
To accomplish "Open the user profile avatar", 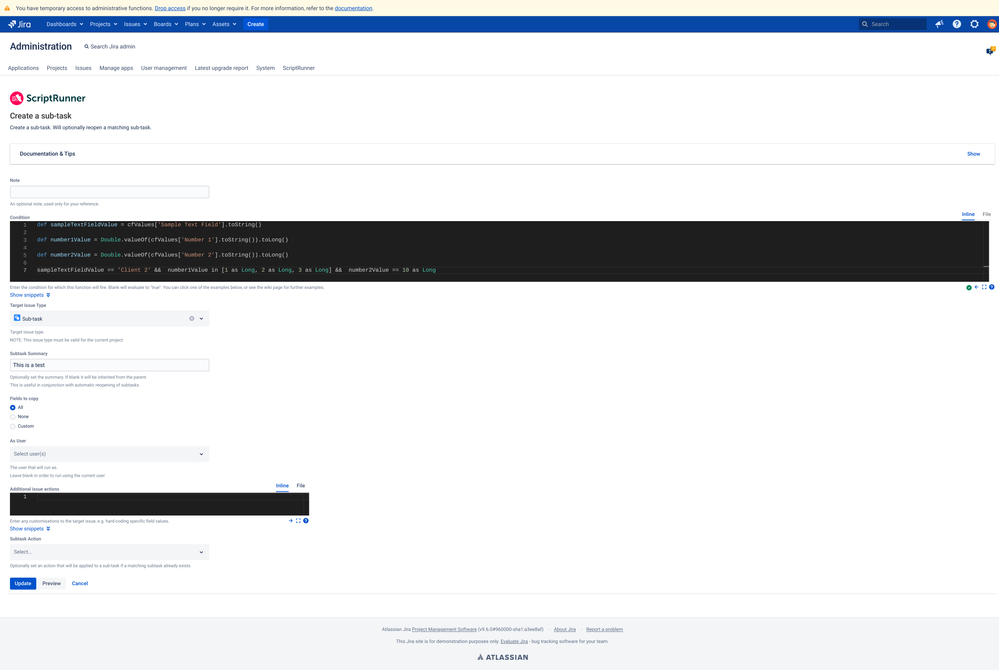I will coord(992,24).
